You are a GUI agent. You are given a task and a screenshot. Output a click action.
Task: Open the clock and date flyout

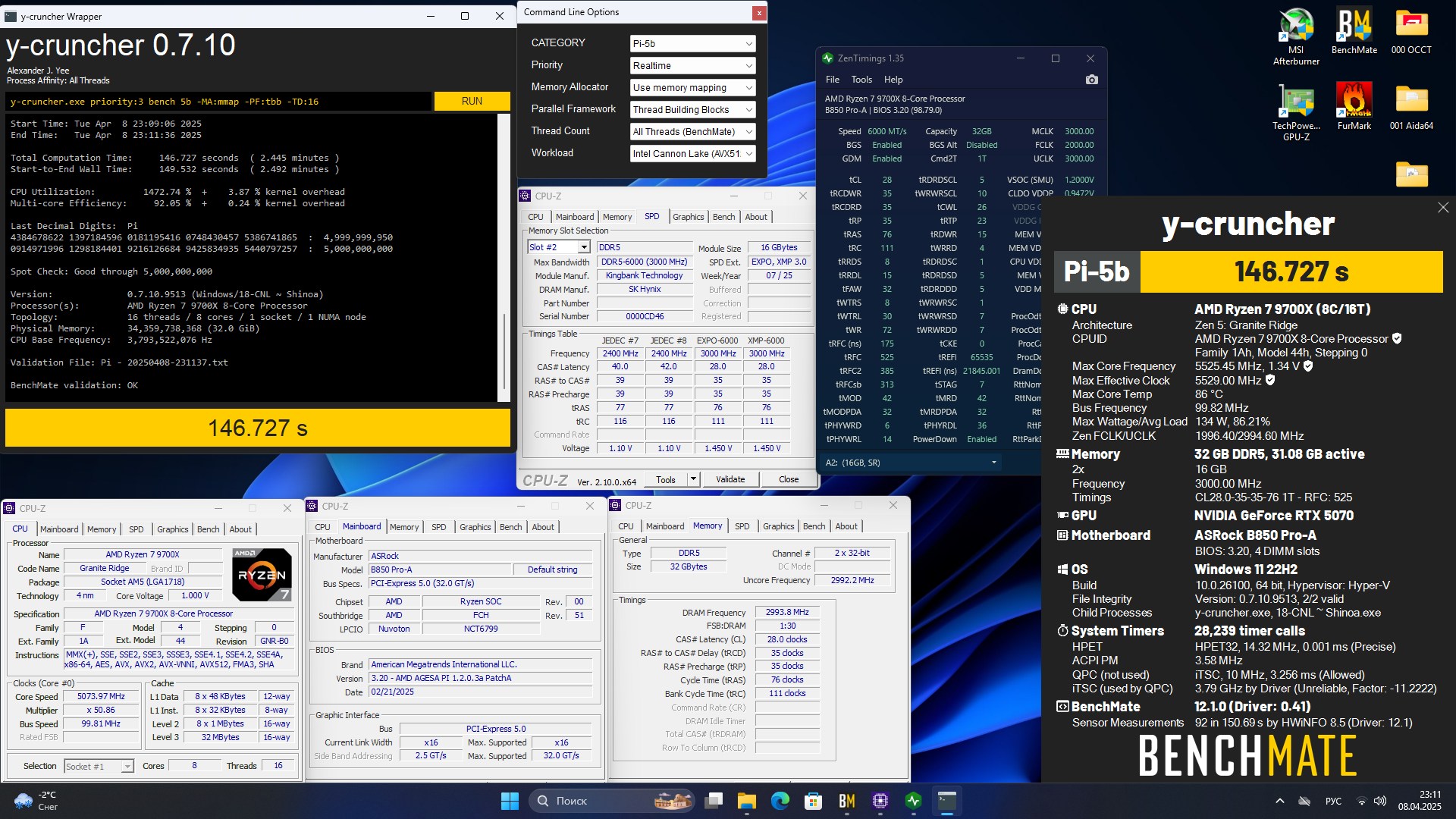1420,801
